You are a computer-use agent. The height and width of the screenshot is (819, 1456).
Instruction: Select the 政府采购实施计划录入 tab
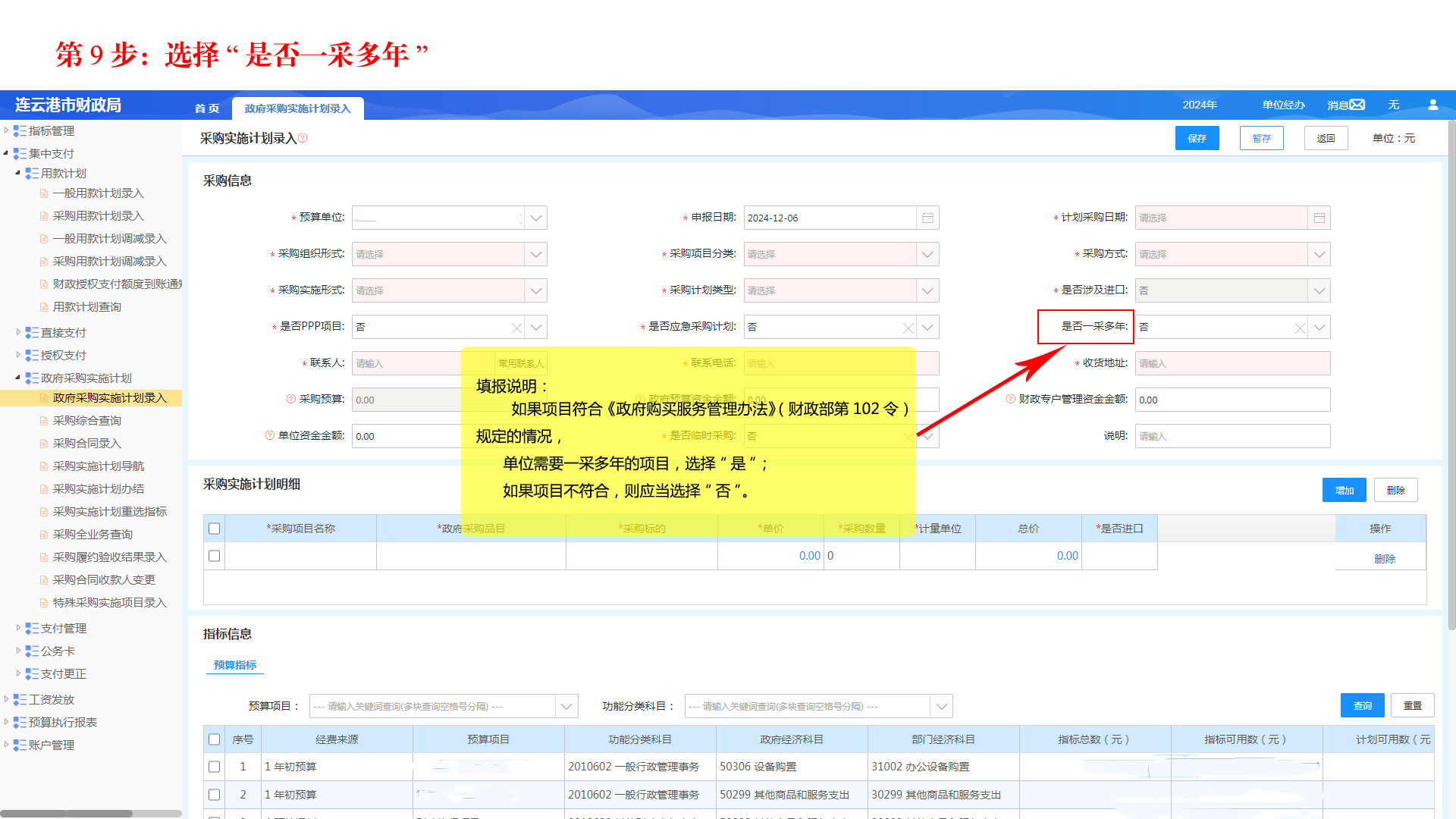pyautogui.click(x=298, y=108)
